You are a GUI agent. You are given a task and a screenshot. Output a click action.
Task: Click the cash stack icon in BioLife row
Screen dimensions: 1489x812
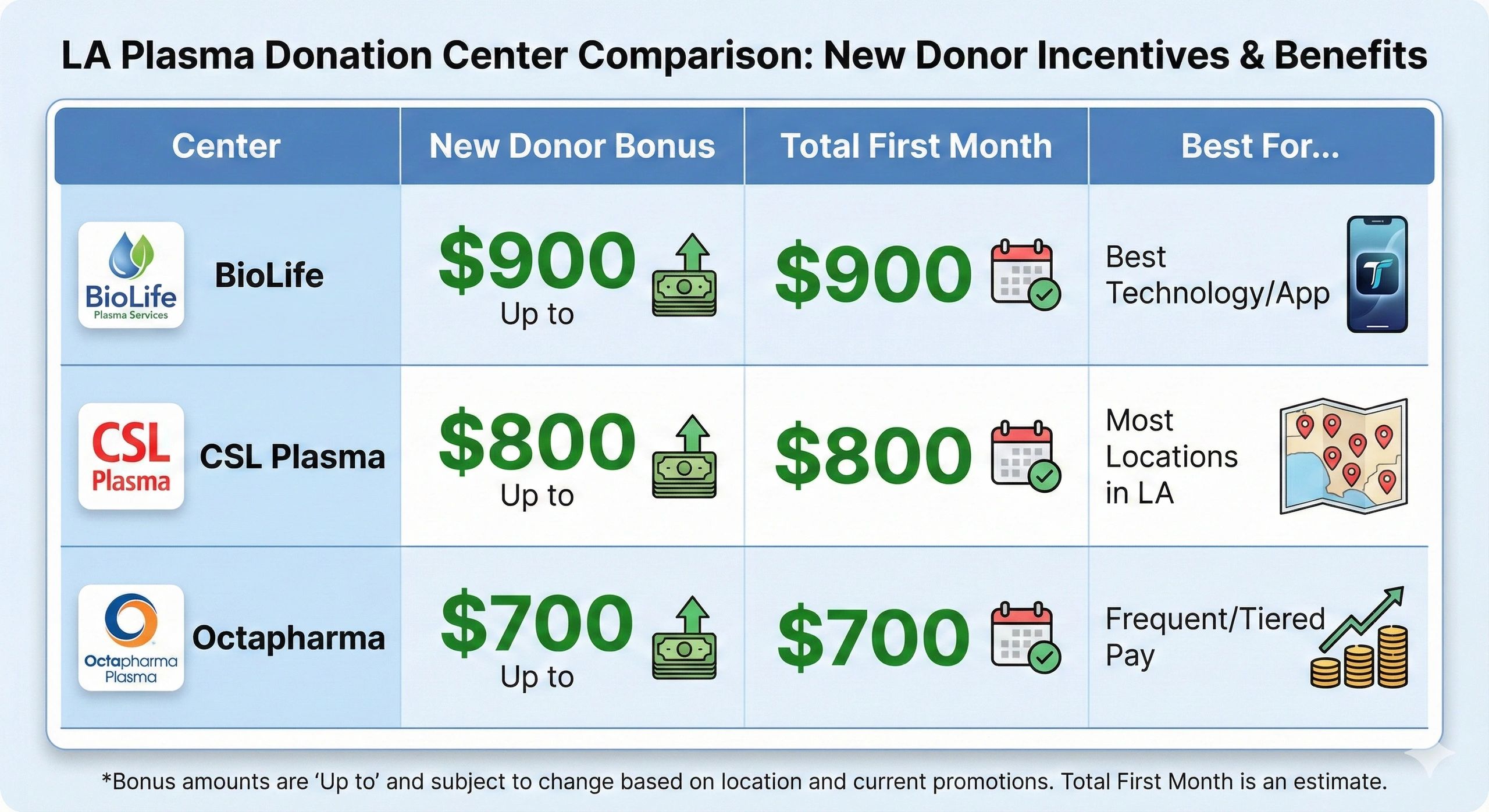click(x=685, y=275)
